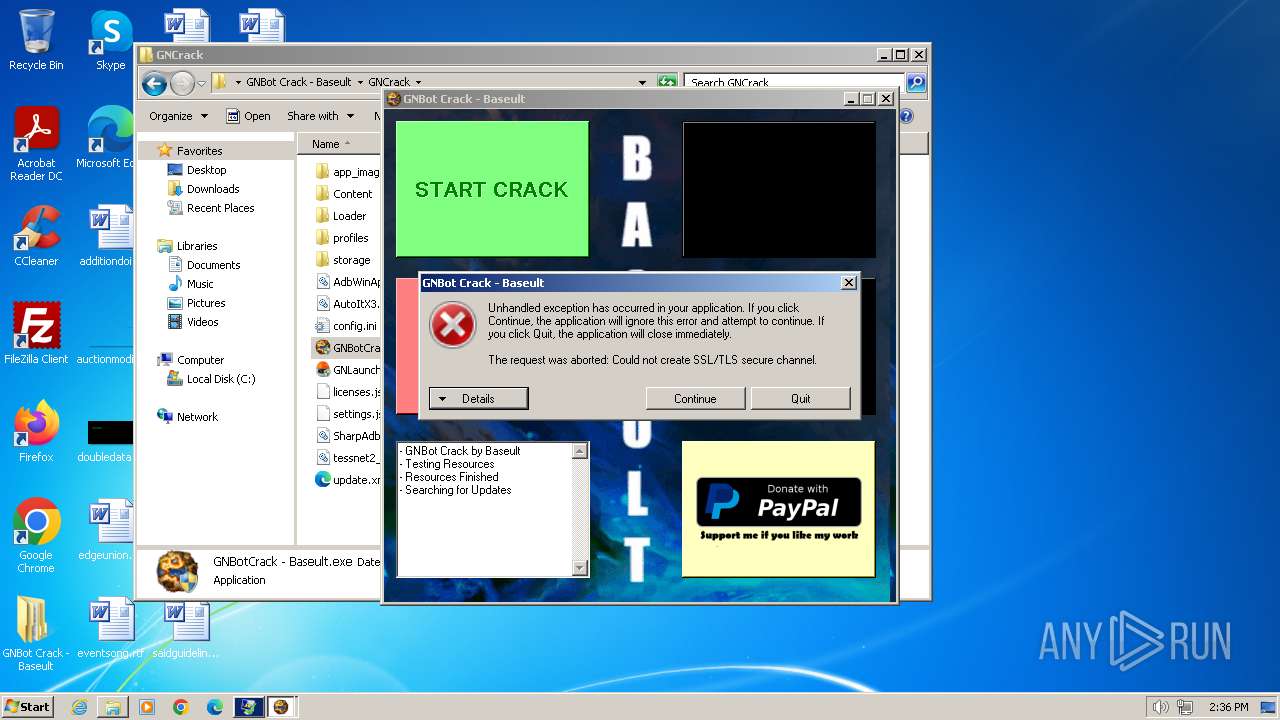Select Local Disk (C:) drive
This screenshot has width=1280, height=720.
click(220, 379)
